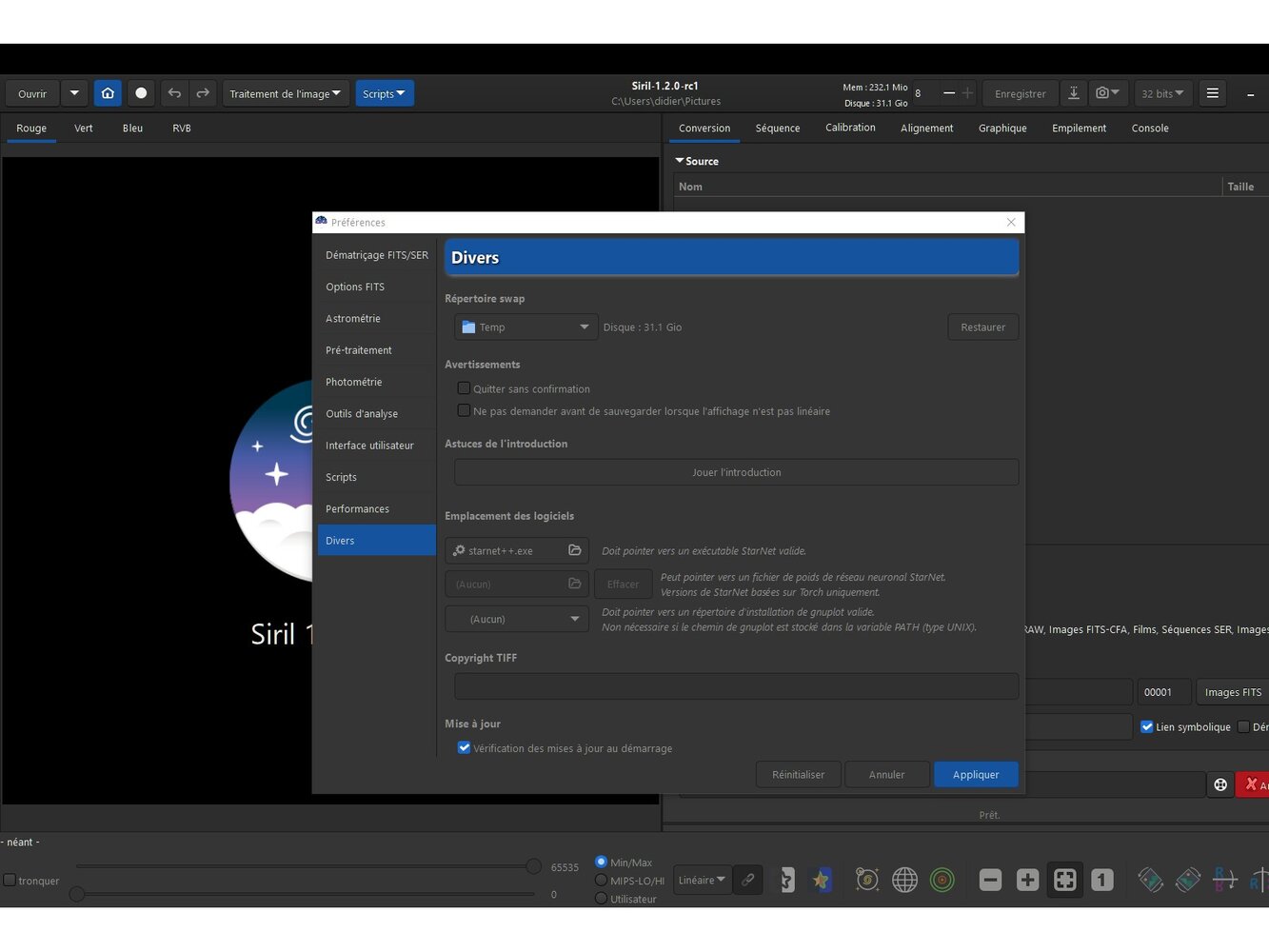
Task: Click the download/save-as arrow icon next to Enregistrer
Action: [x=1073, y=93]
